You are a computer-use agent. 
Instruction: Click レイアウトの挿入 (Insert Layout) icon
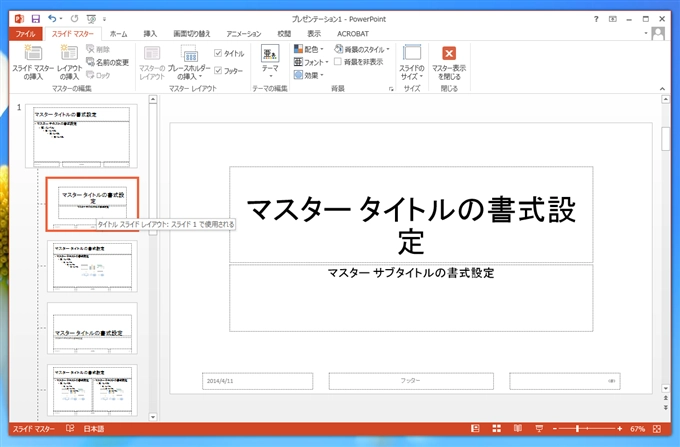69,62
